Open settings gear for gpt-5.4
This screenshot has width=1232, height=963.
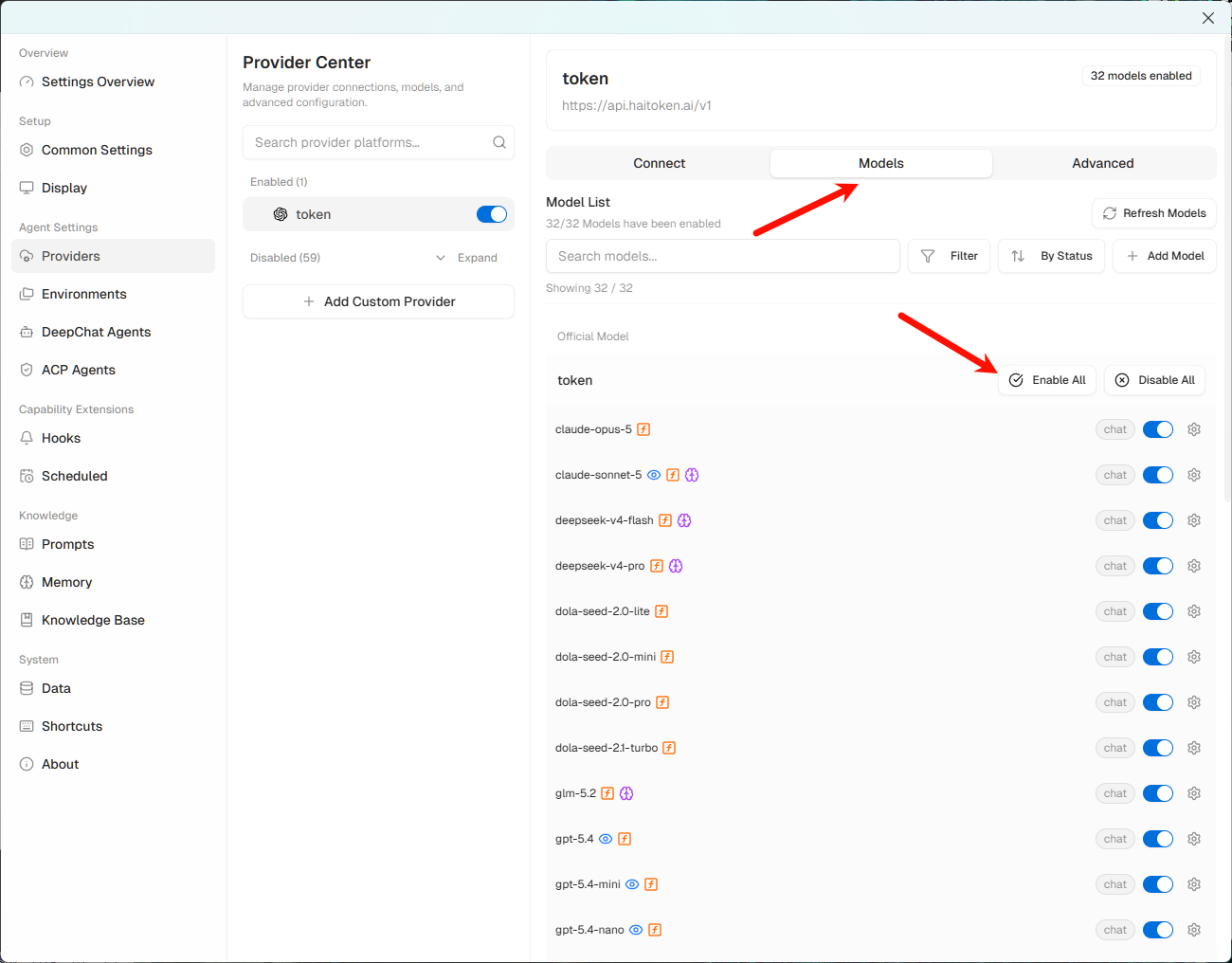point(1194,839)
